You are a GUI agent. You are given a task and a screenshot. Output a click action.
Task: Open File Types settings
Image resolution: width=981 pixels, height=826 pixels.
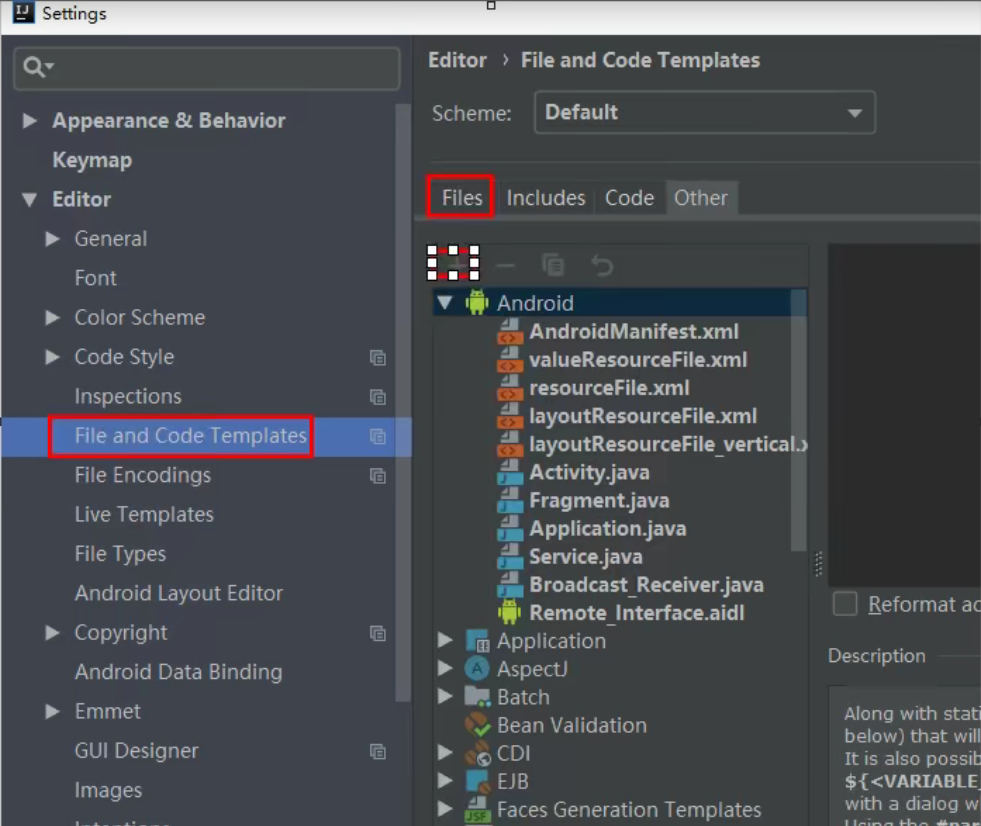120,554
